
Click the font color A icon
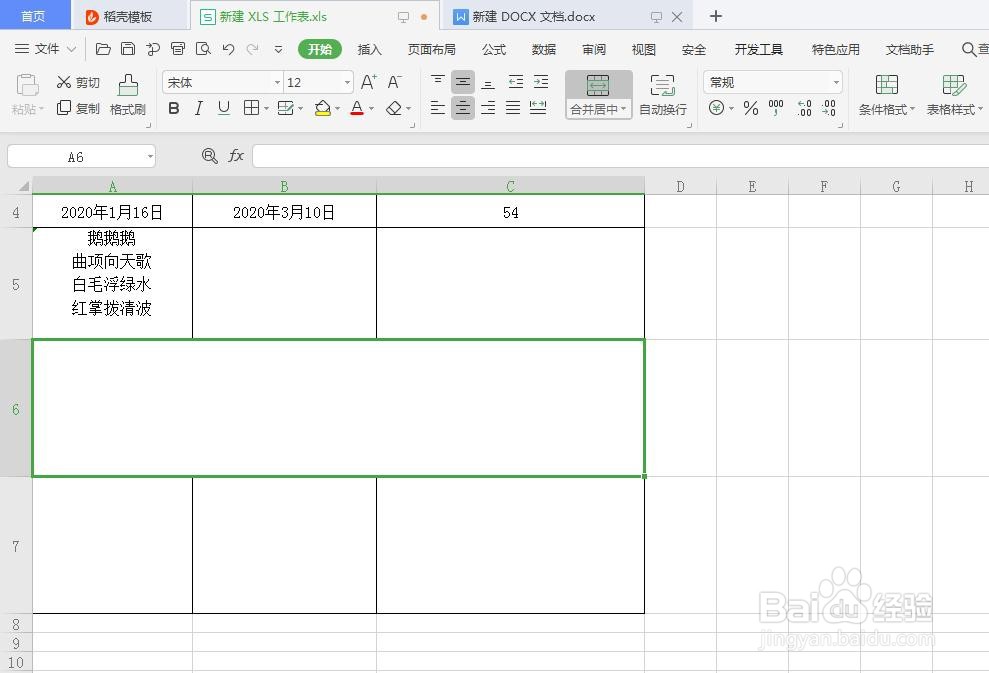[x=357, y=108]
